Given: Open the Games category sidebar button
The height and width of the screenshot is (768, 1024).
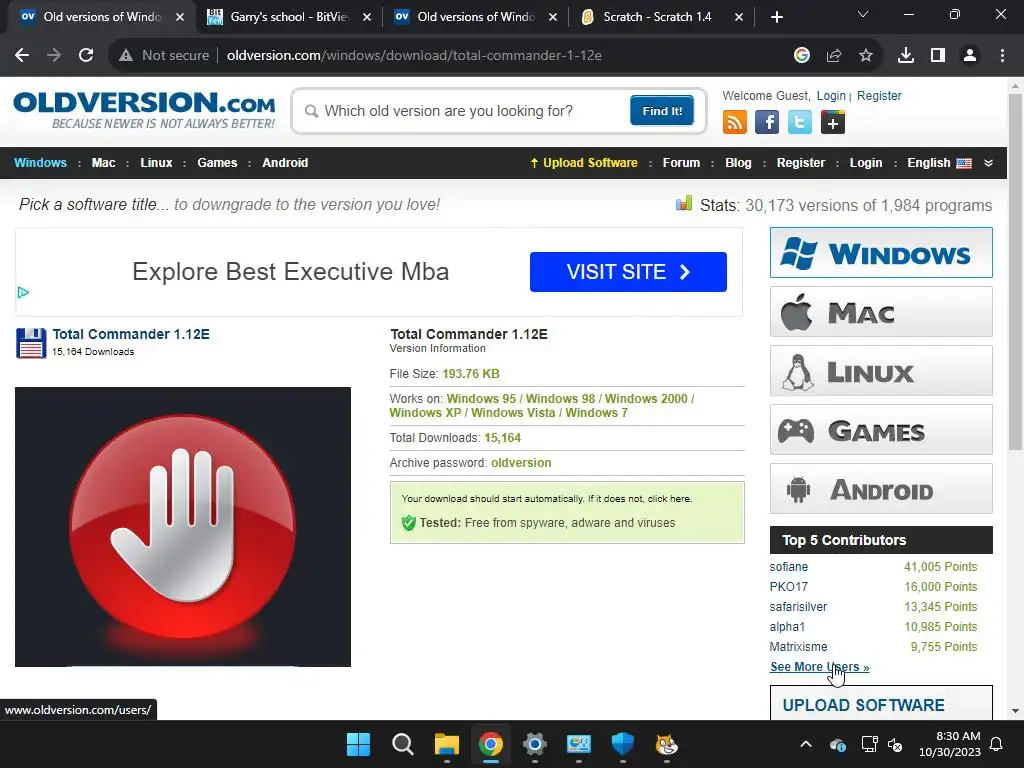Looking at the screenshot, I should click(881, 430).
